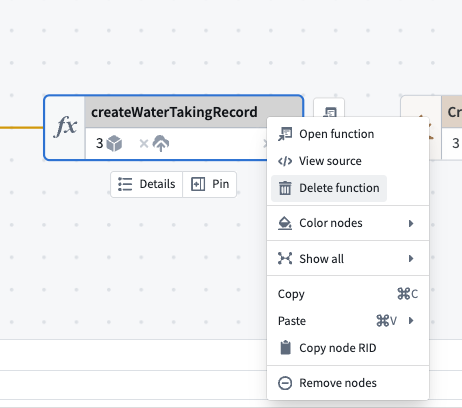Expand the Paste submenu arrow
This screenshot has height=408, width=462.
411,321
